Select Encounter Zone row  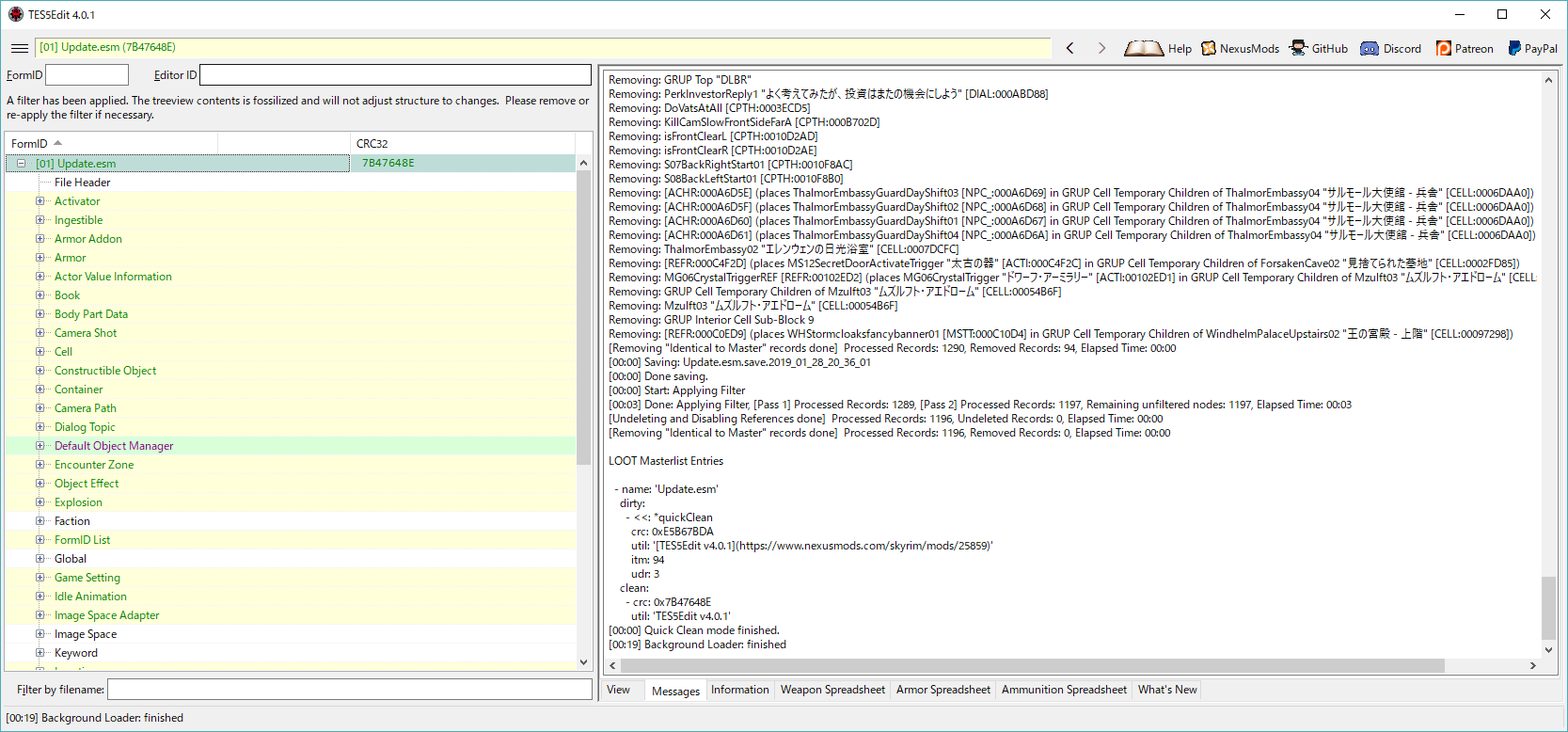click(x=291, y=465)
